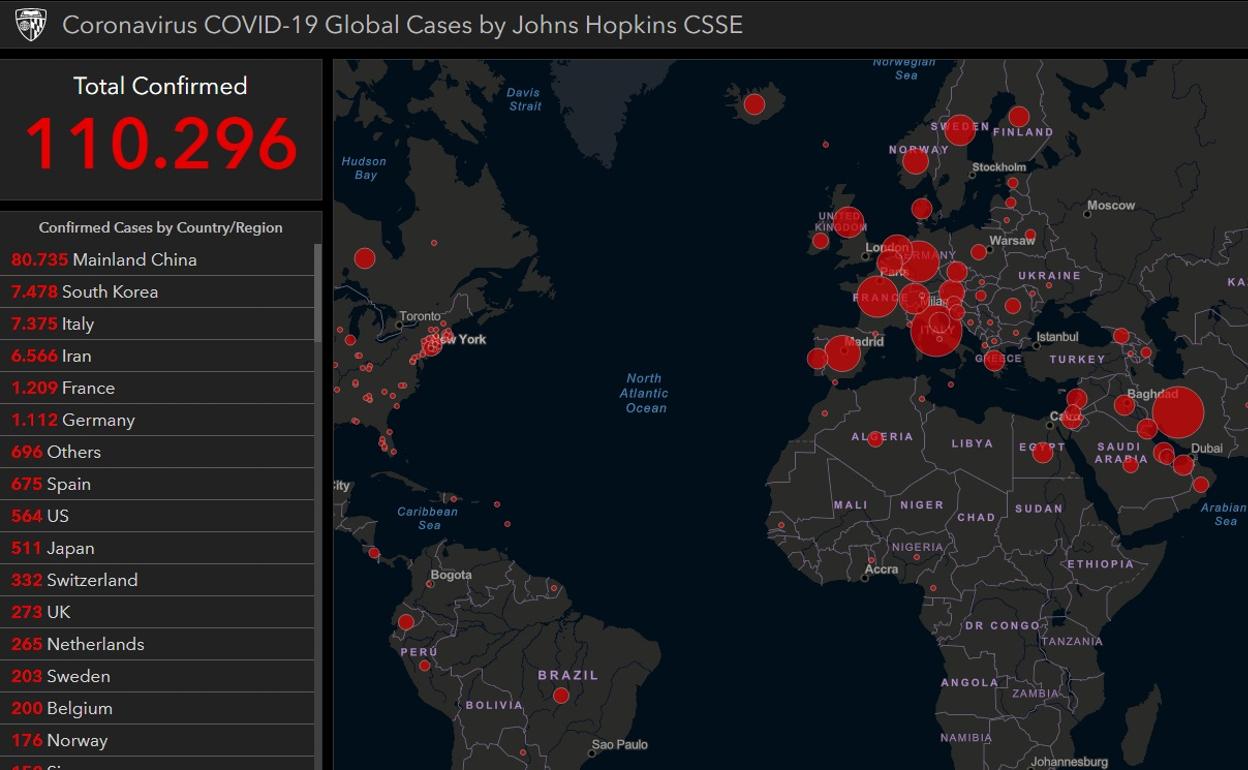1248x770 pixels.
Task: Select the Germany row in the list
Action: [x=157, y=420]
